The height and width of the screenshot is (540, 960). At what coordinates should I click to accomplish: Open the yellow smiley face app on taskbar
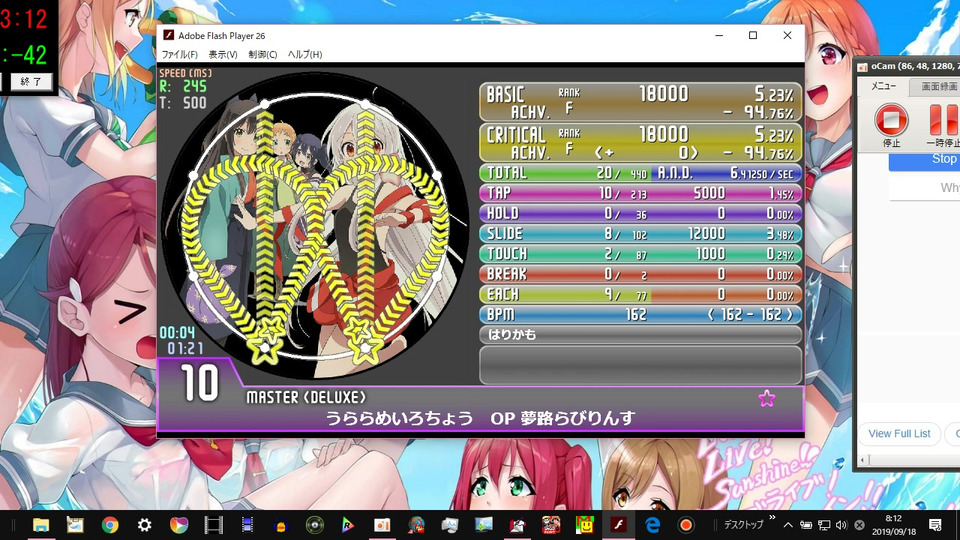585,525
